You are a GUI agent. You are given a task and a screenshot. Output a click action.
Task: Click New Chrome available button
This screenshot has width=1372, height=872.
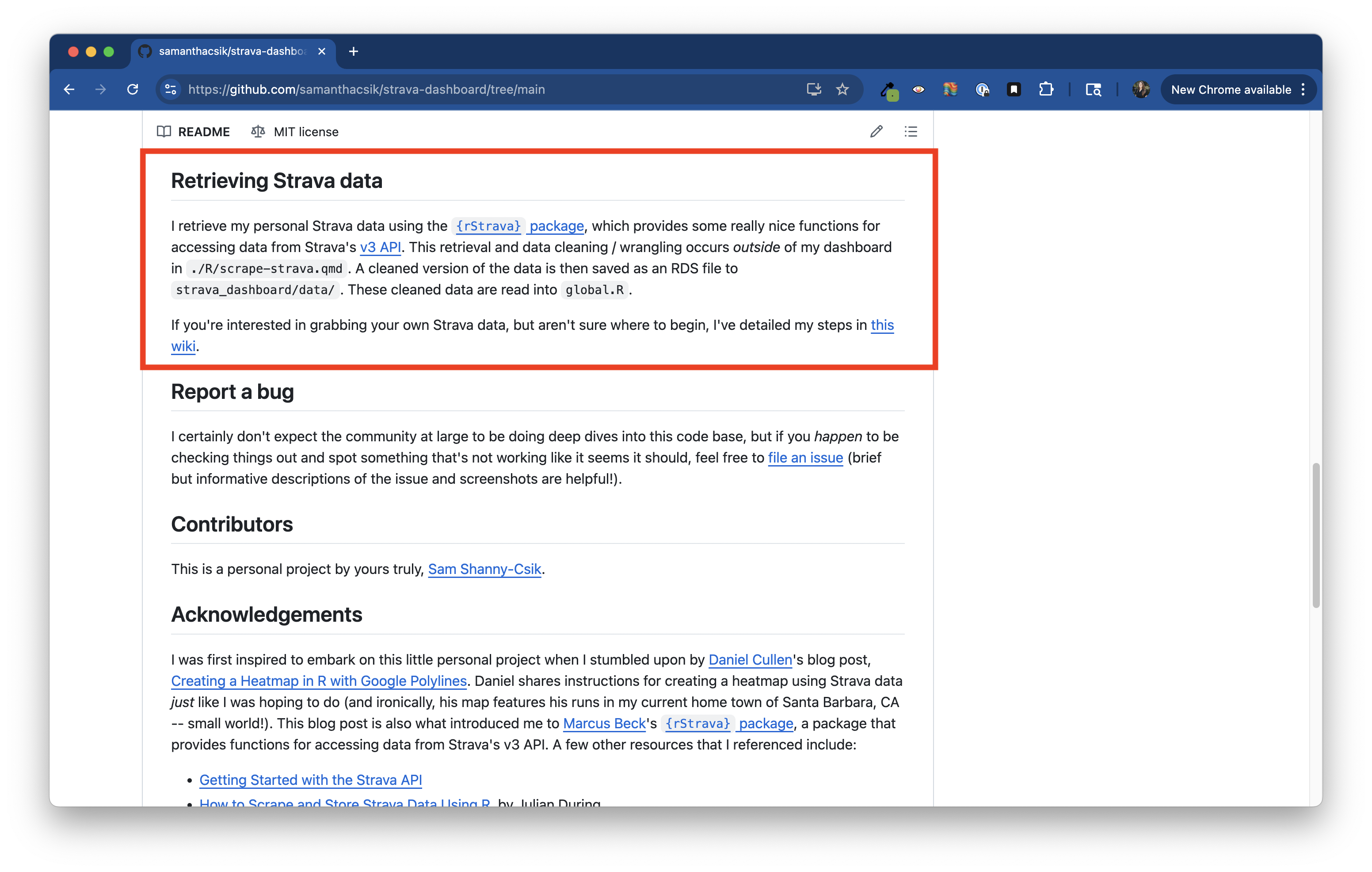pos(1231,89)
